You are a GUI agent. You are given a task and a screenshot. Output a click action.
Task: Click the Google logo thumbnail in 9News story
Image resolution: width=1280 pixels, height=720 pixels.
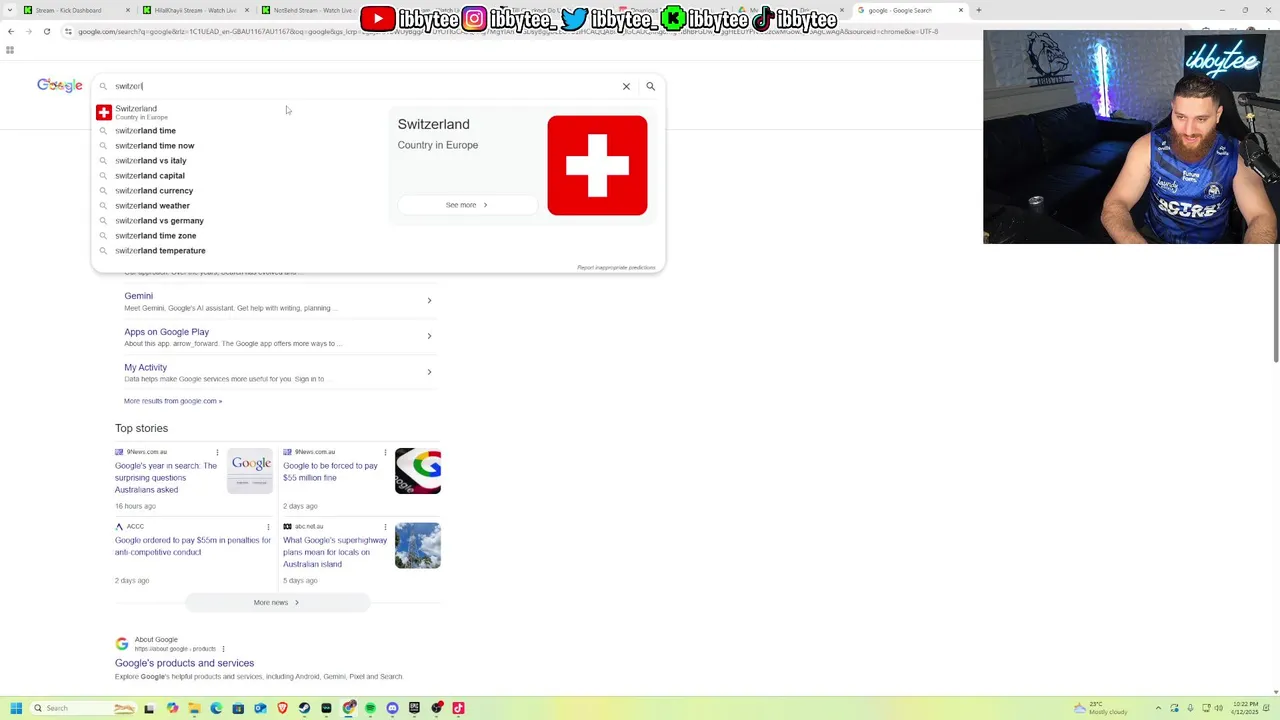250,471
